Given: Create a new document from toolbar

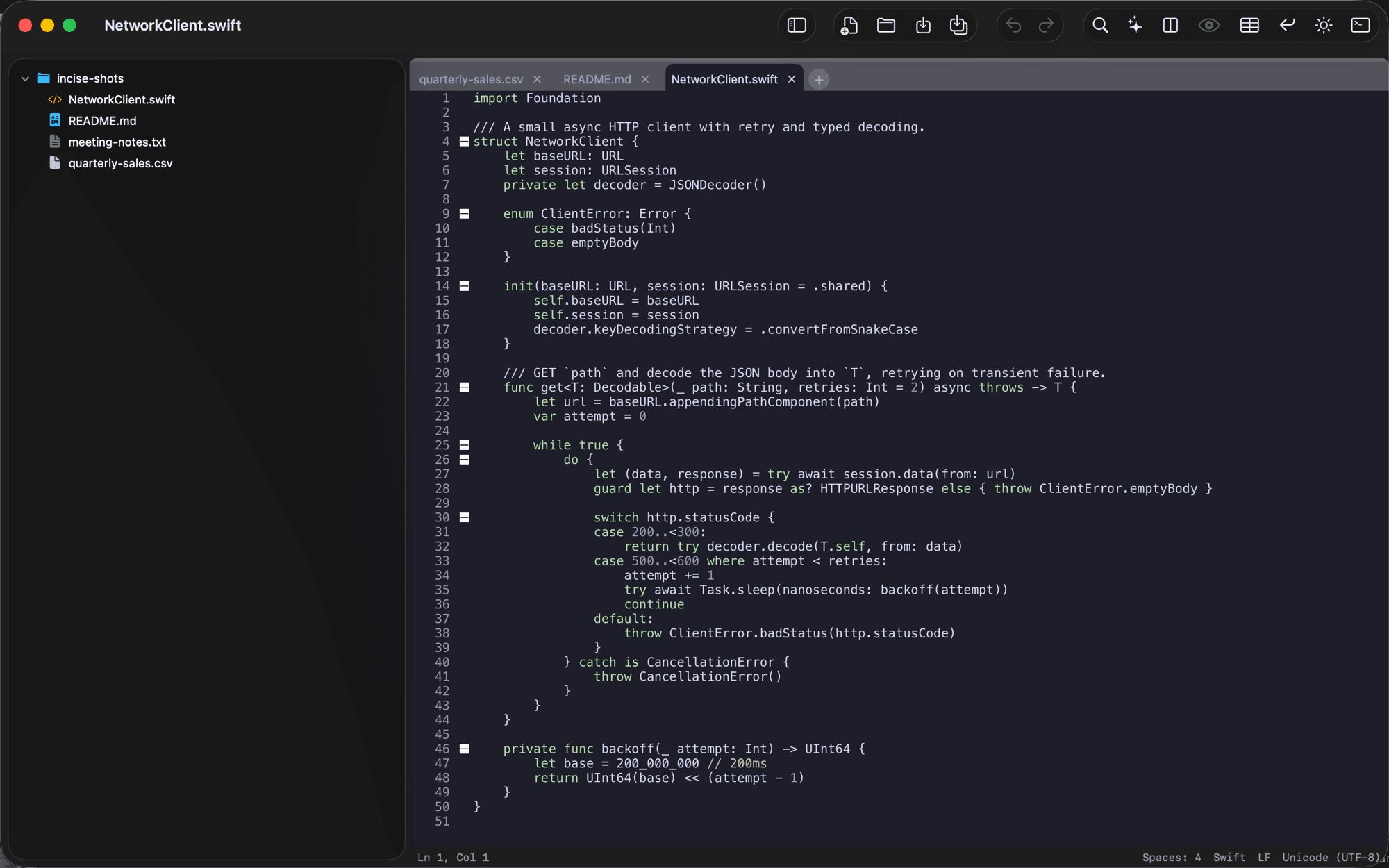Looking at the screenshot, I should point(849,26).
